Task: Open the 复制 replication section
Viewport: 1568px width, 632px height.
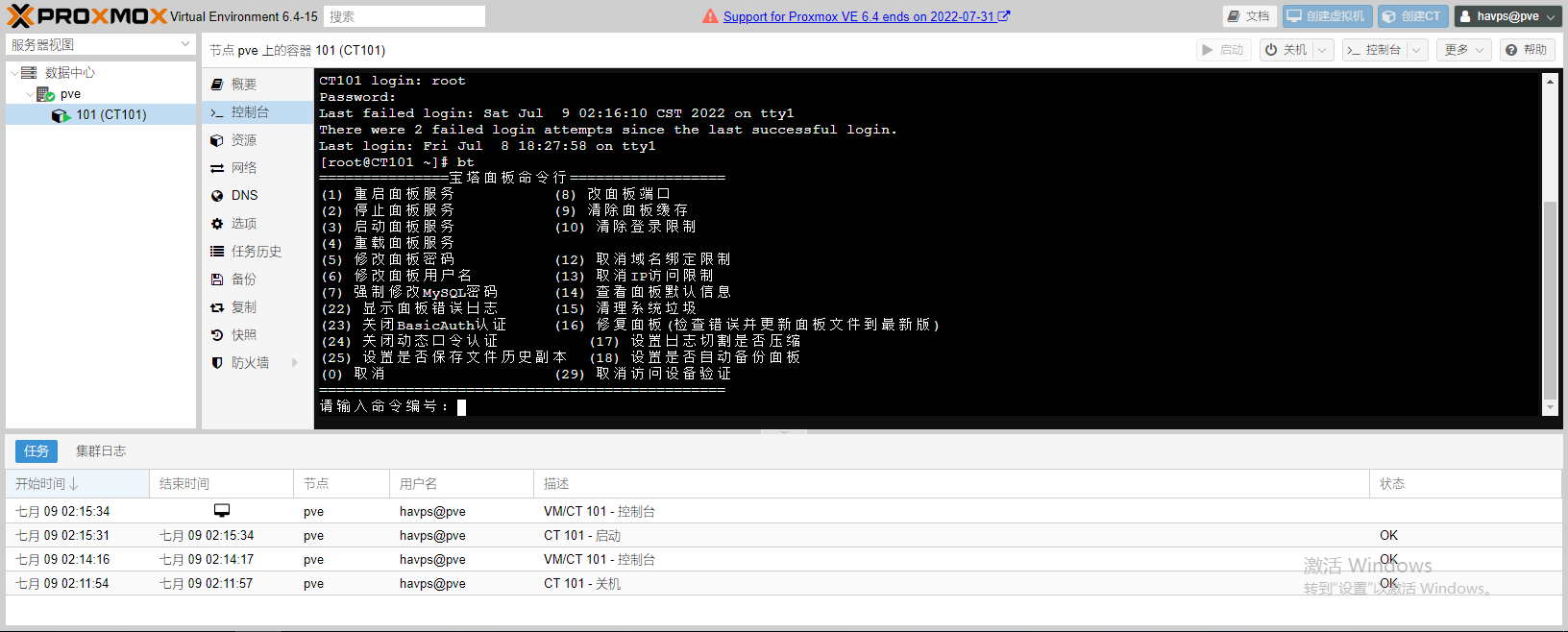Action: pyautogui.click(x=243, y=307)
